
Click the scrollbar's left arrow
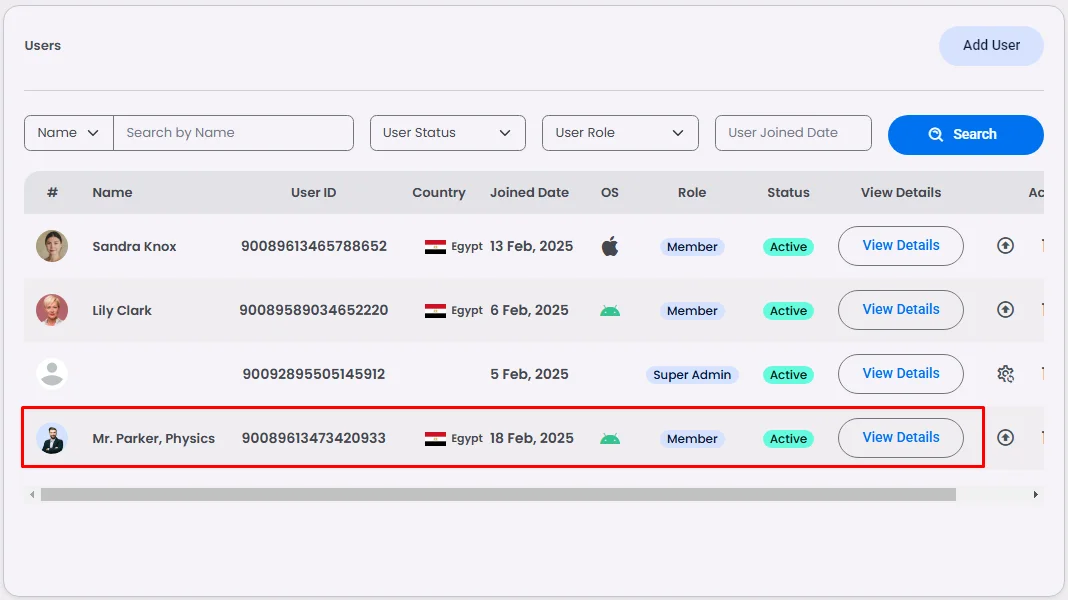tap(32, 494)
